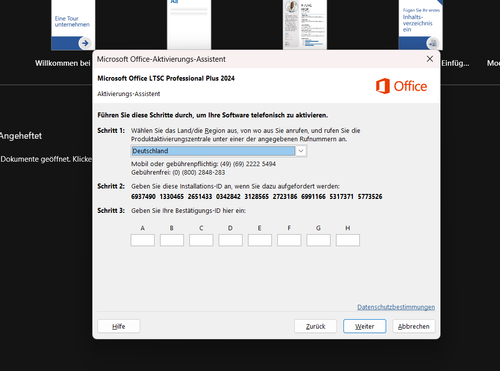Screen dimensions: 500x371
Task: Close the Office activation assistant dialog
Action: point(430,59)
